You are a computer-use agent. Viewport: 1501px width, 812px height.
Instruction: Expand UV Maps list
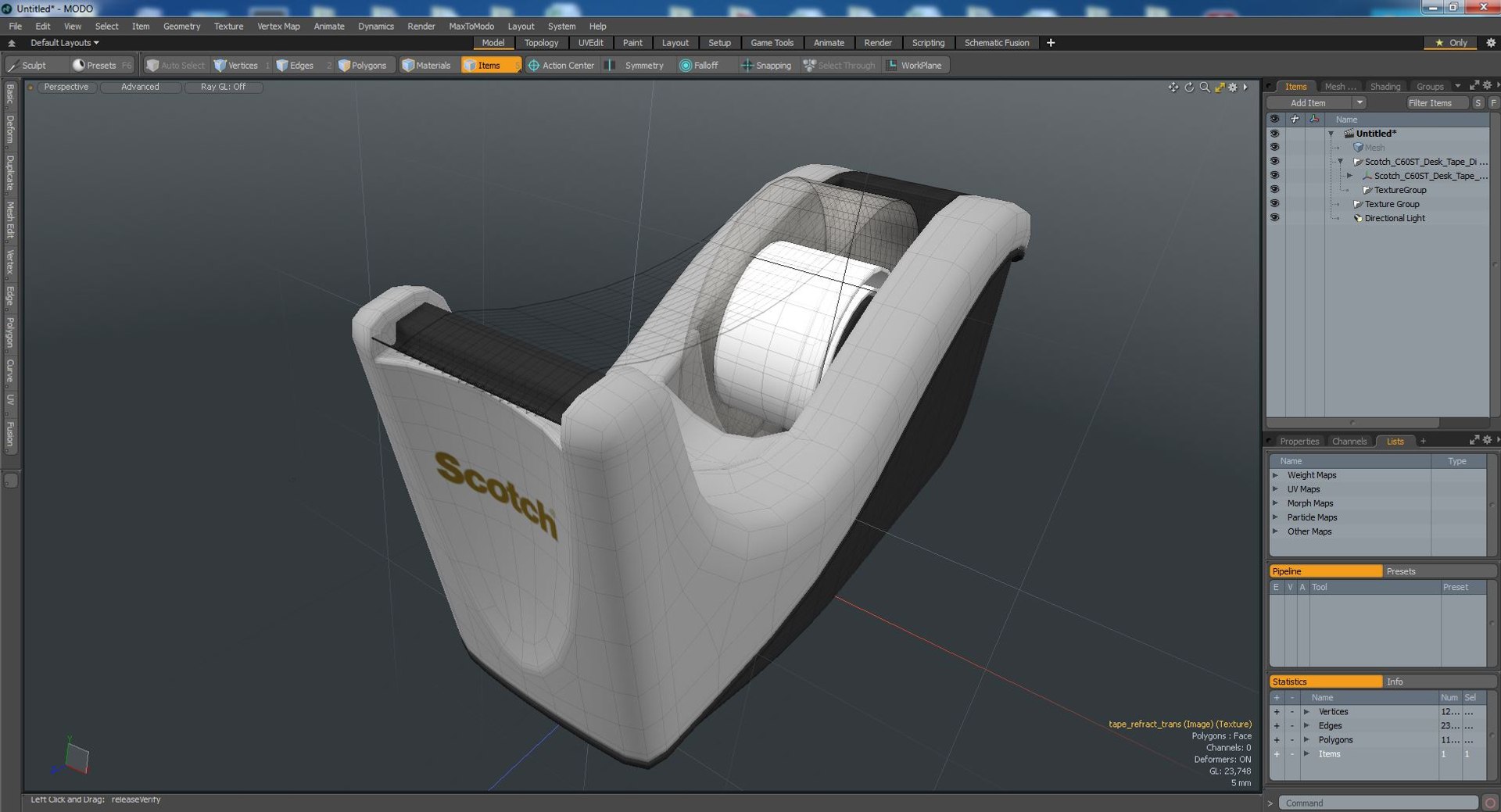[x=1276, y=489]
